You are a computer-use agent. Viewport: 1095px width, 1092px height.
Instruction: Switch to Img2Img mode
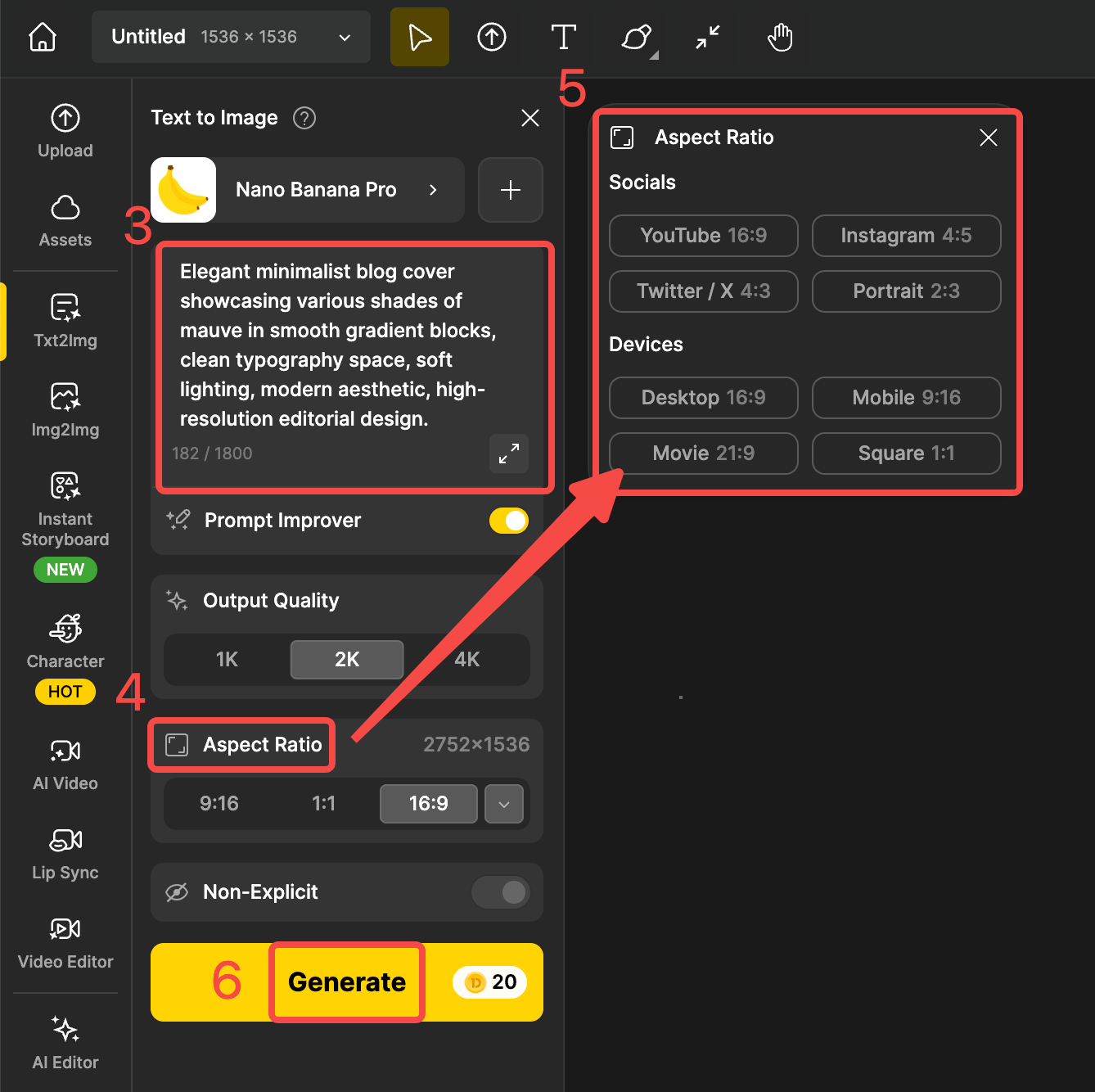point(65,408)
